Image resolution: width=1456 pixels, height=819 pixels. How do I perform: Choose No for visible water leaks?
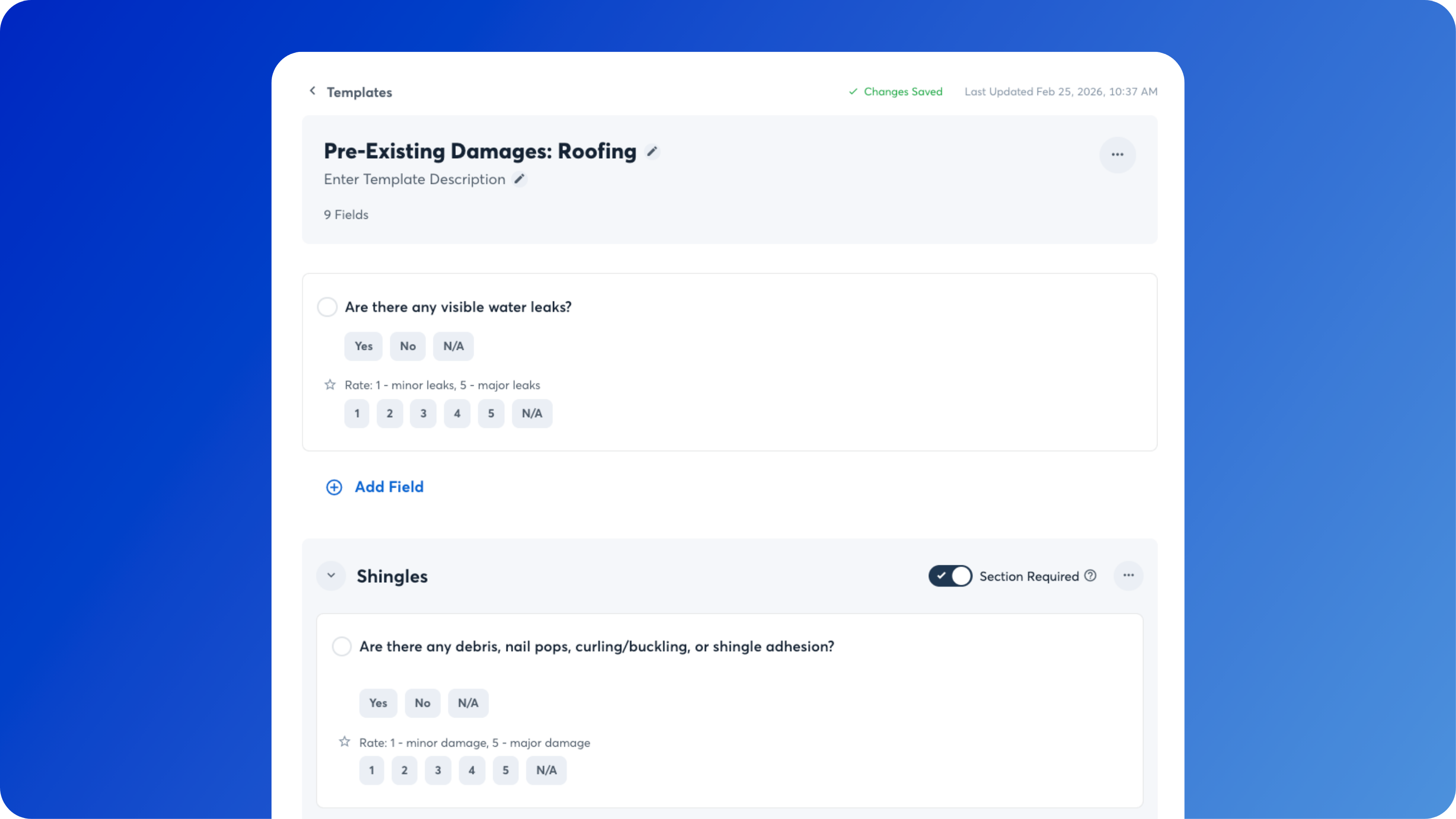[408, 346]
